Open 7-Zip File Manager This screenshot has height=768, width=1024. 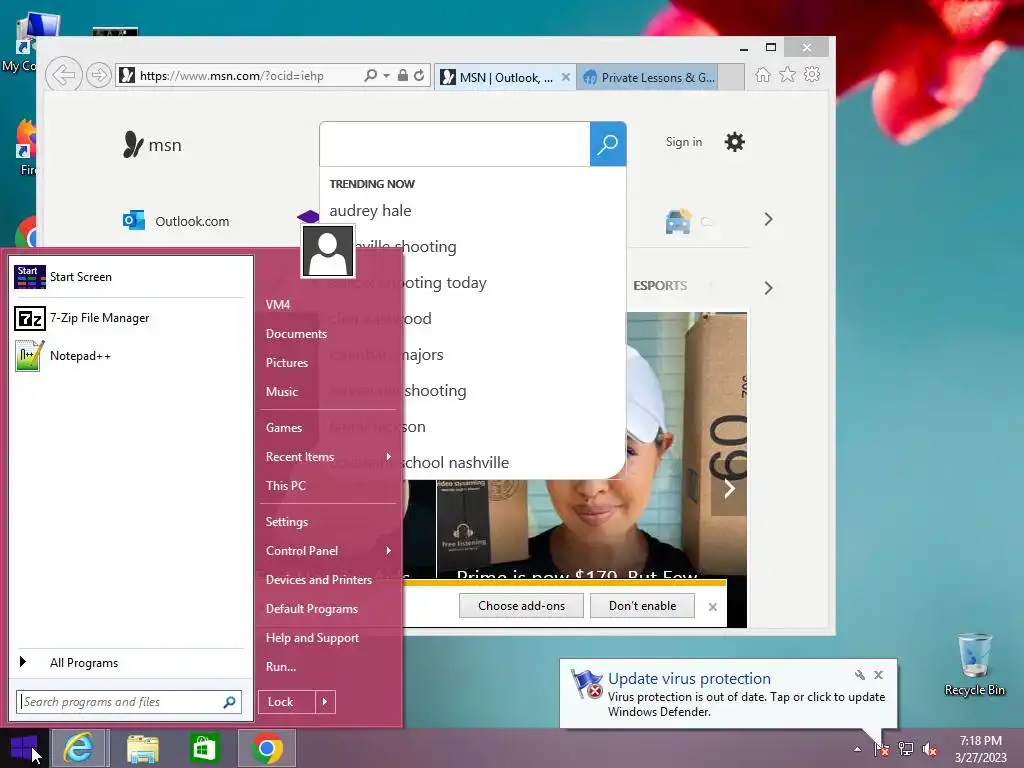129,318
